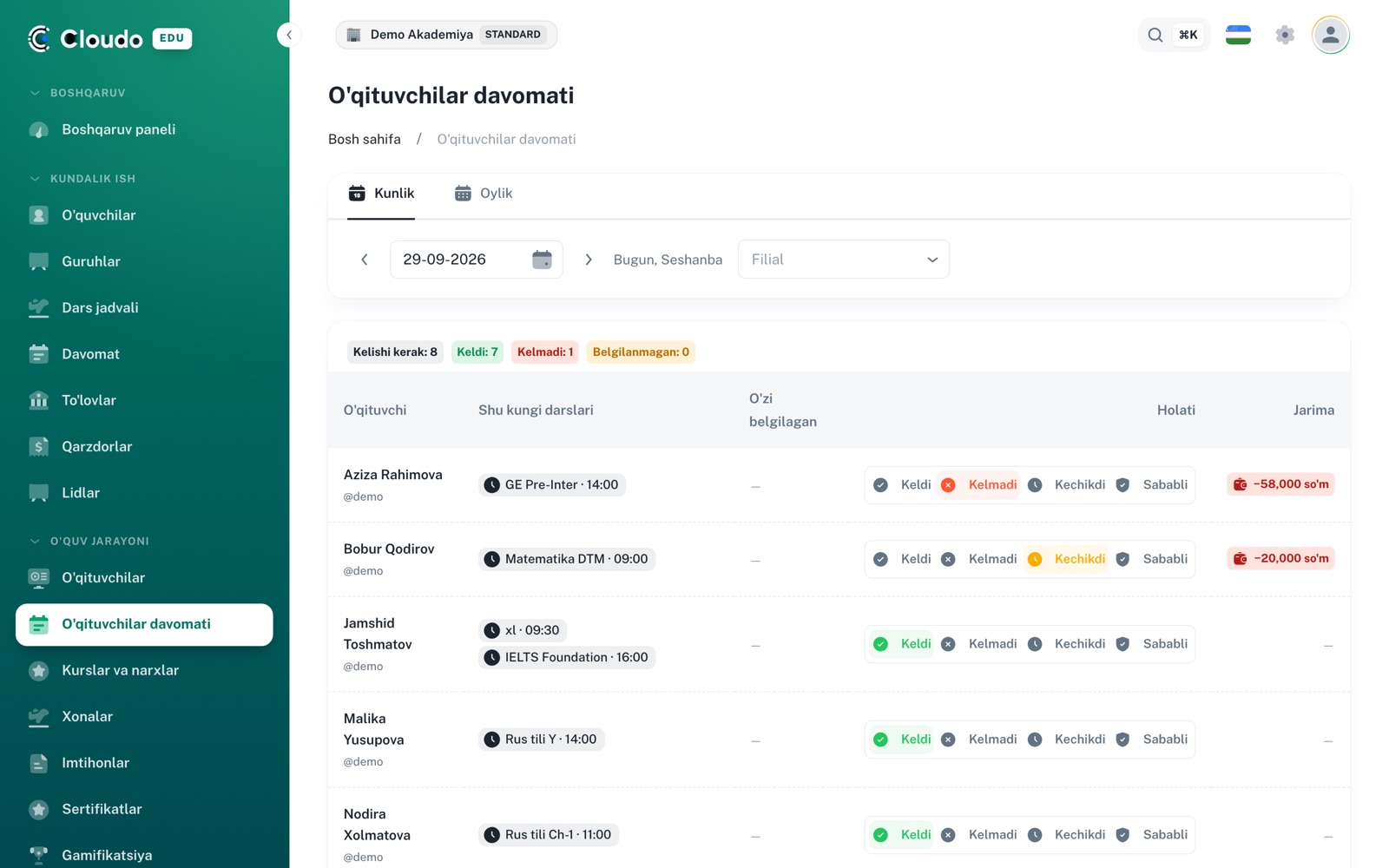The width and height of the screenshot is (1389, 868).
Task: Open the calendar picker icon in date field
Action: (x=542, y=260)
